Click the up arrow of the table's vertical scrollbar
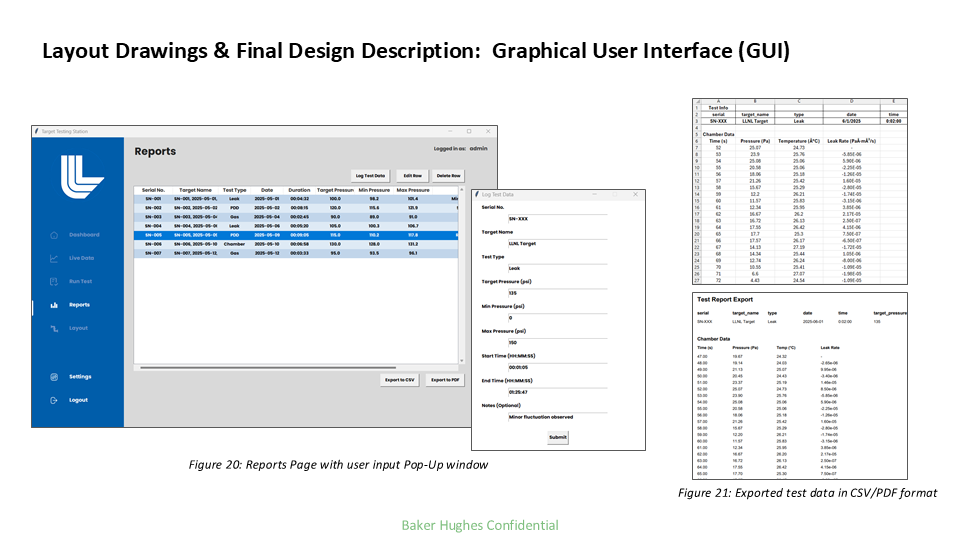960x540 pixels. coord(461,190)
